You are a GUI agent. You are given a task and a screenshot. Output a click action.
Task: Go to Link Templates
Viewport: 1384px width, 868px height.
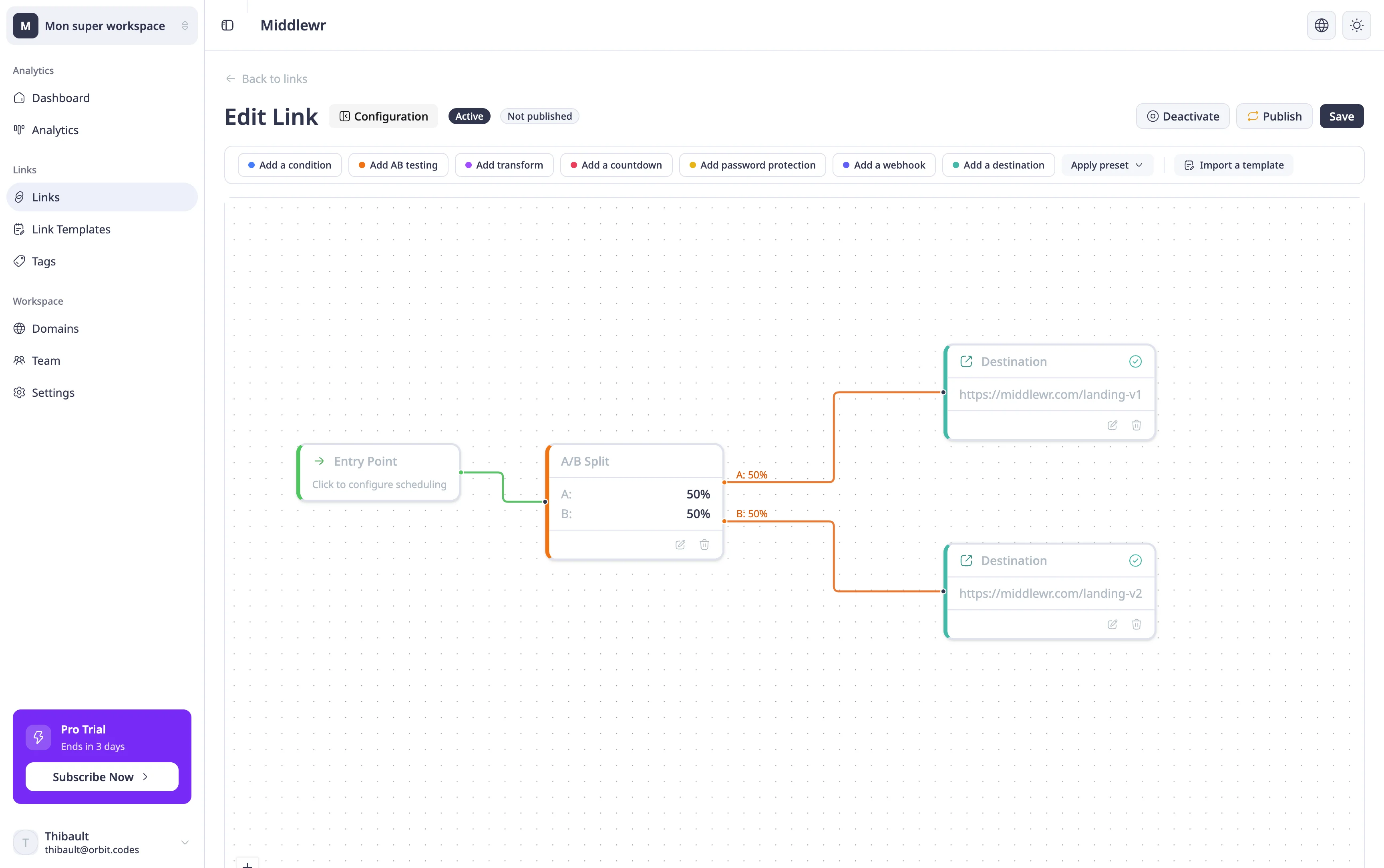(x=102, y=230)
